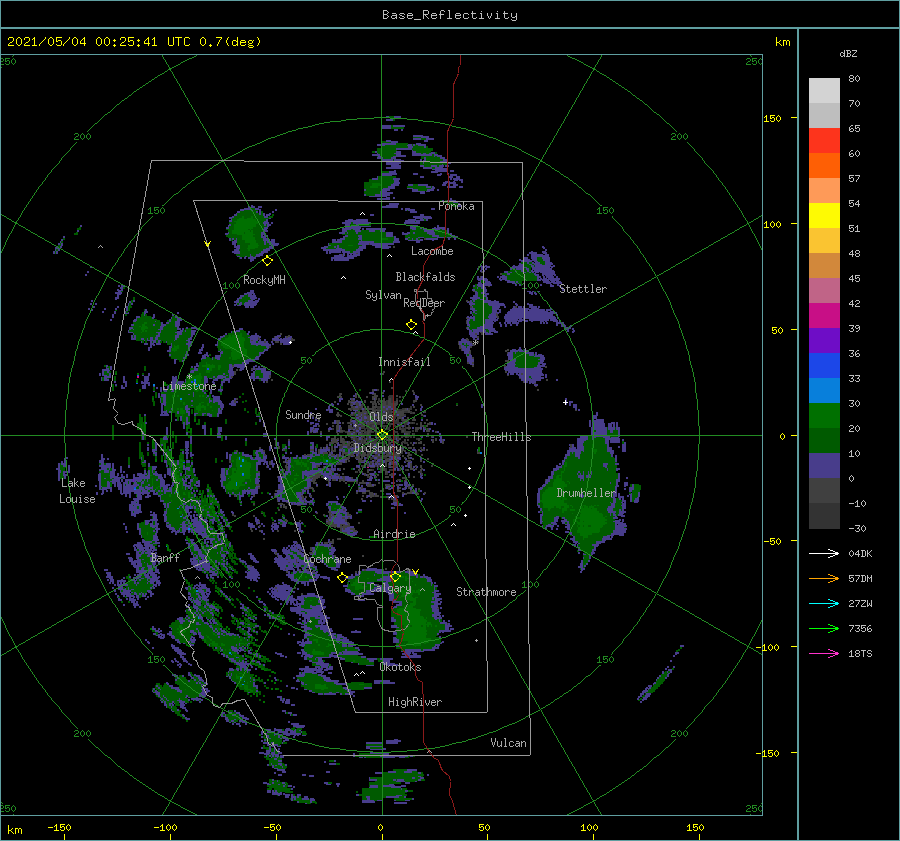Click the Ponoka city label
Screen dimensions: 900x841
[456, 206]
